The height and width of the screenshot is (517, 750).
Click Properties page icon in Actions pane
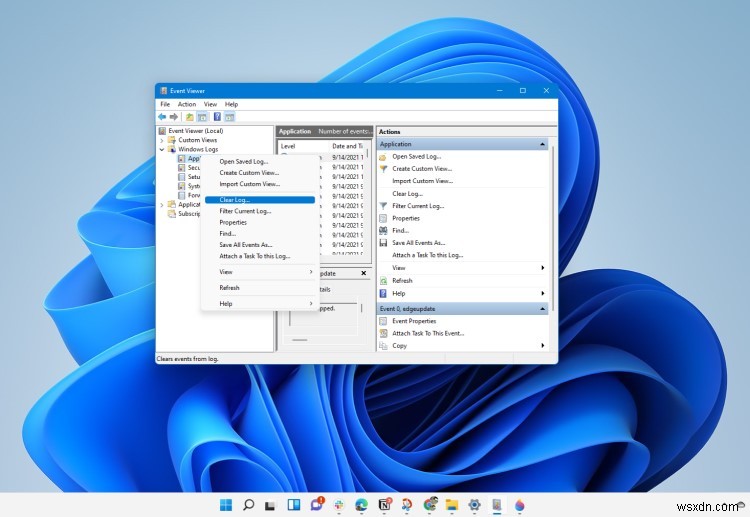click(383, 219)
